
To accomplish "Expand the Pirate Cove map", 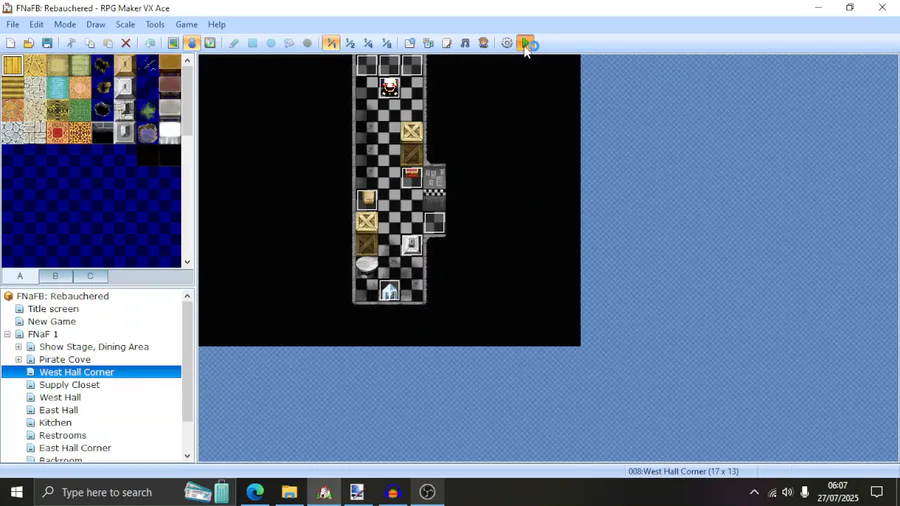I will [x=19, y=359].
